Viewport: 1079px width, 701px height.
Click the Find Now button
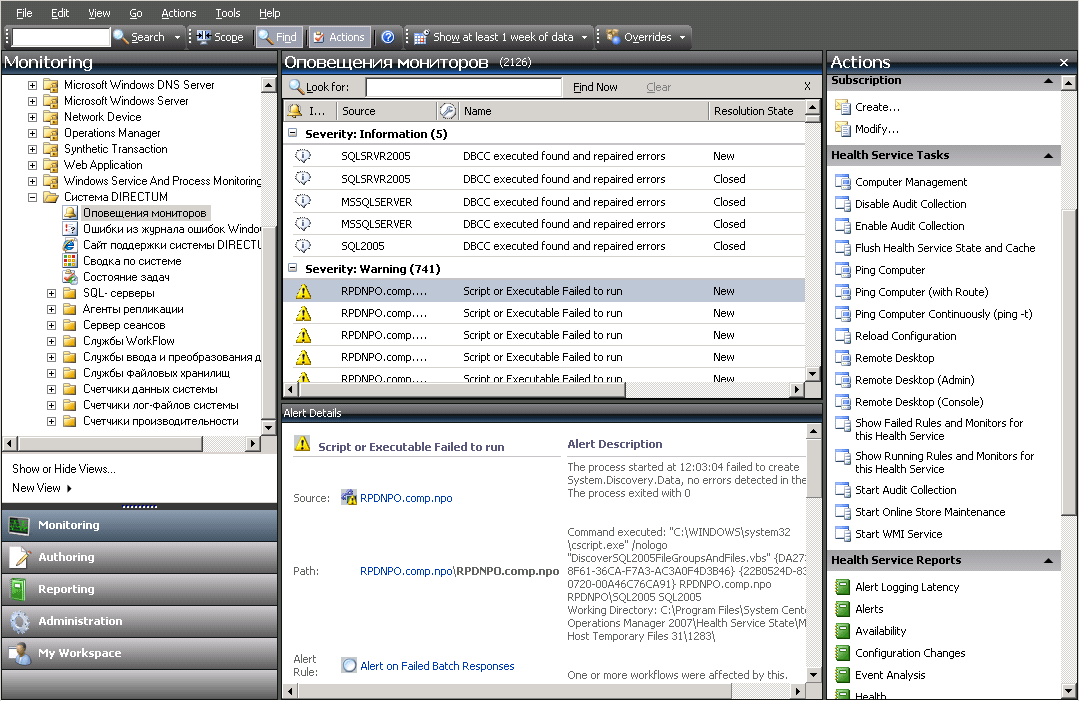[595, 87]
